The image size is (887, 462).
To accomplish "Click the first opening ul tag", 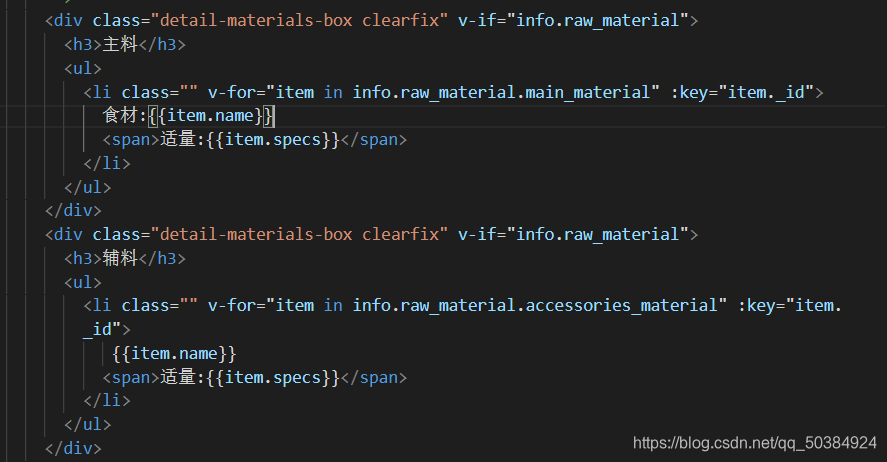I will pyautogui.click(x=83, y=68).
